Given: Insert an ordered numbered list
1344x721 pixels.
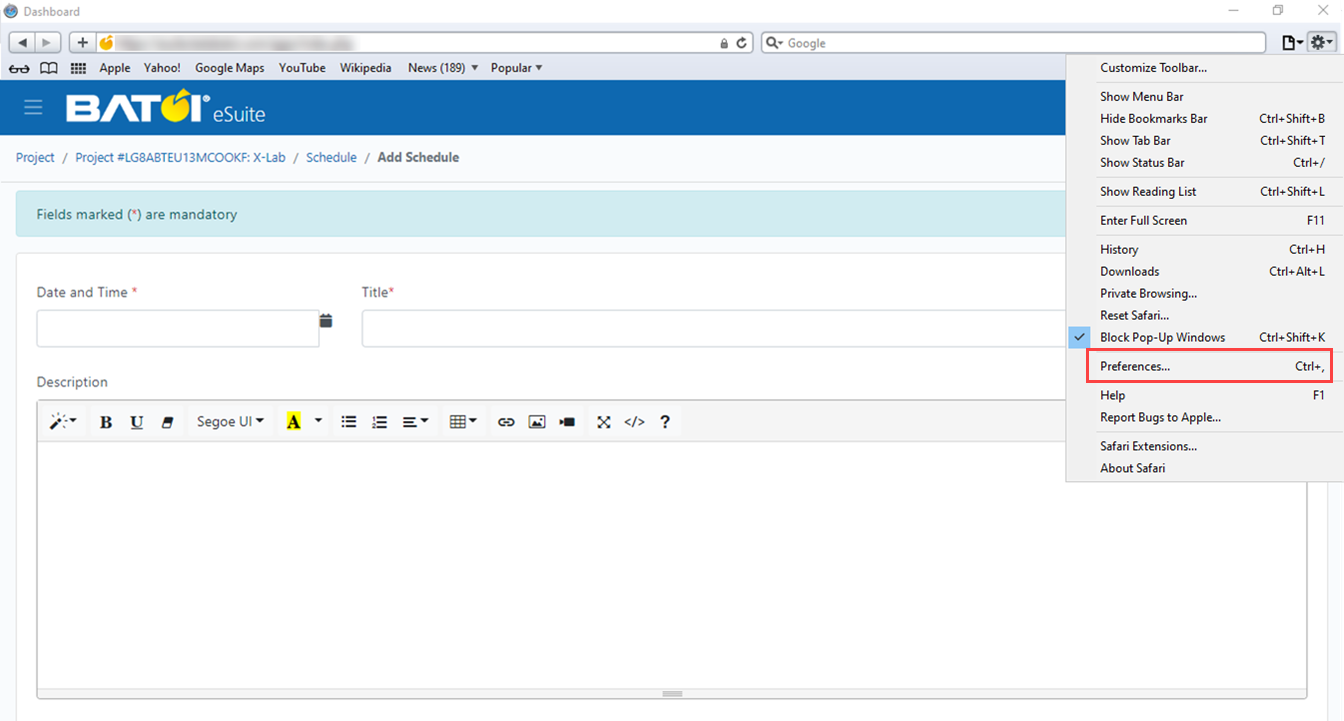Looking at the screenshot, I should pos(380,422).
